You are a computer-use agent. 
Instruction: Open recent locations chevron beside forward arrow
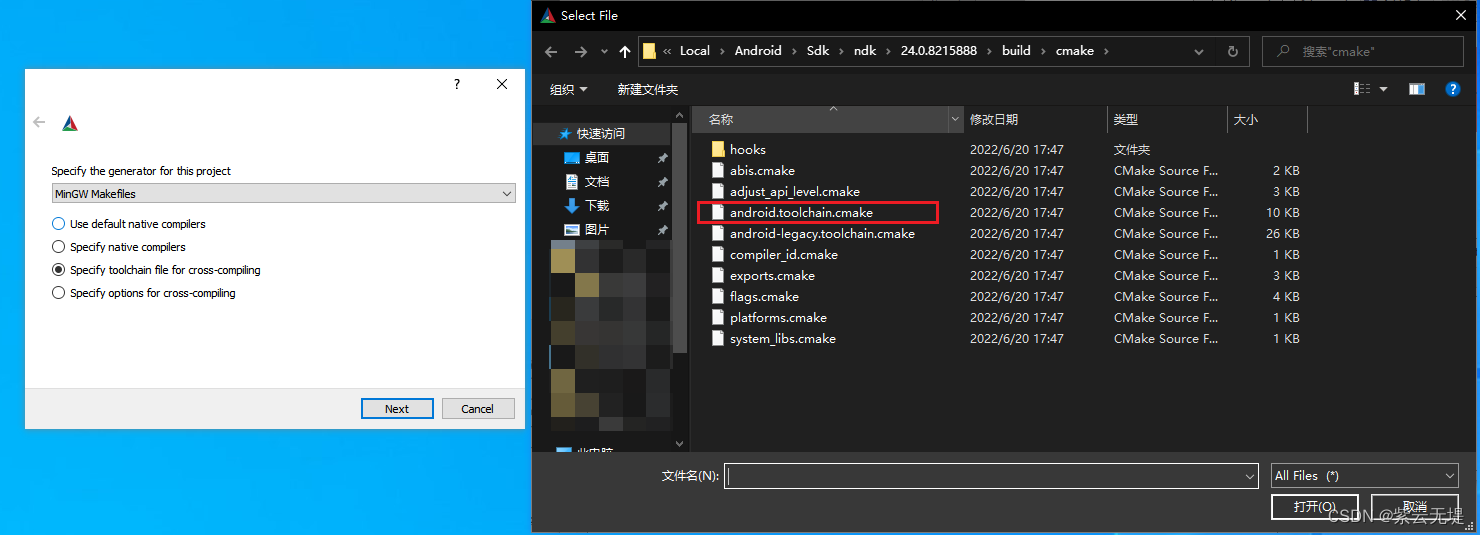pos(604,52)
